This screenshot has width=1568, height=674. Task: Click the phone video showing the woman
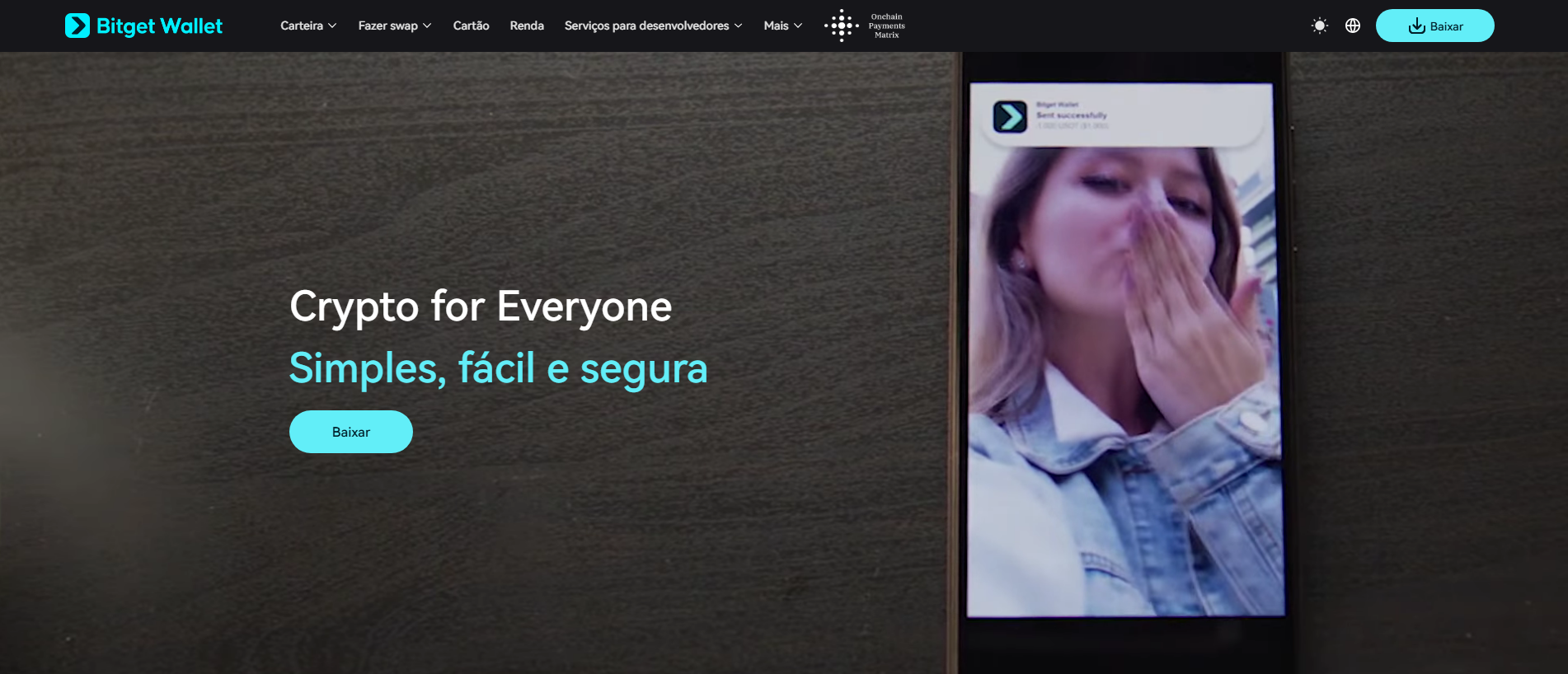coord(1124,349)
